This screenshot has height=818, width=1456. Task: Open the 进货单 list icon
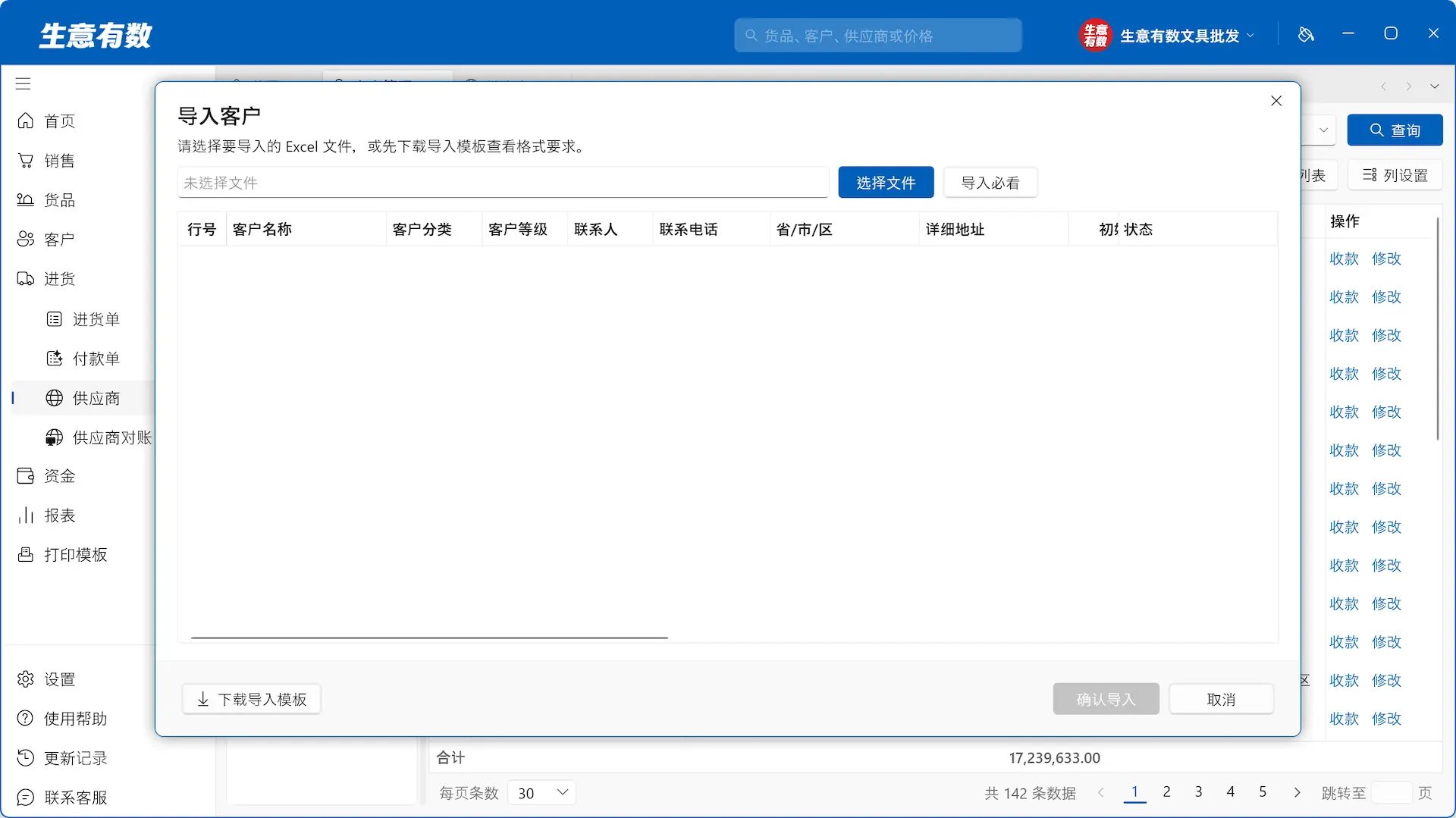(55, 319)
